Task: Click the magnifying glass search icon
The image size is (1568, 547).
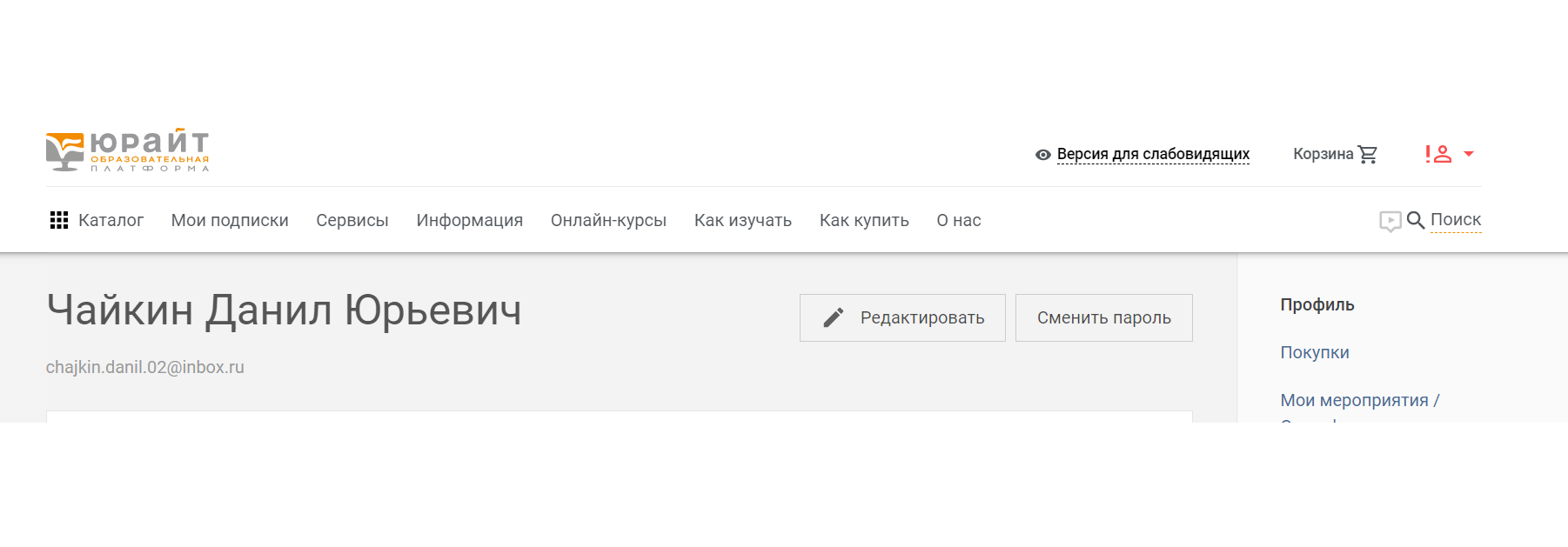Action: 1416,220
